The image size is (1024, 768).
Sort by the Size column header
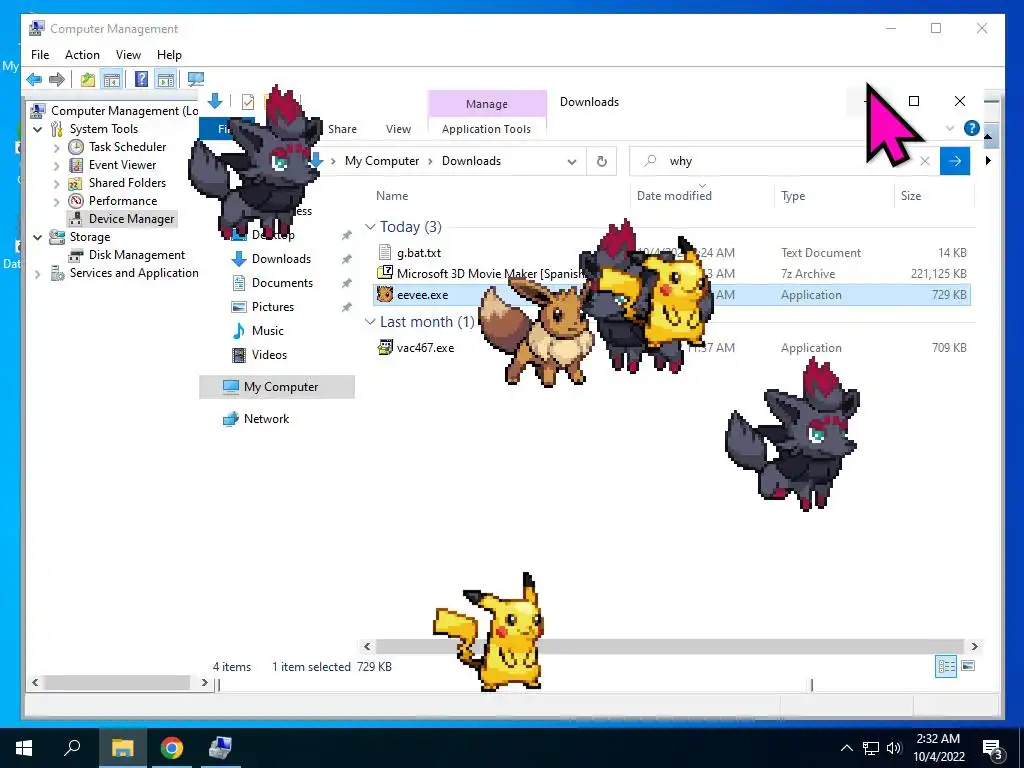click(911, 196)
